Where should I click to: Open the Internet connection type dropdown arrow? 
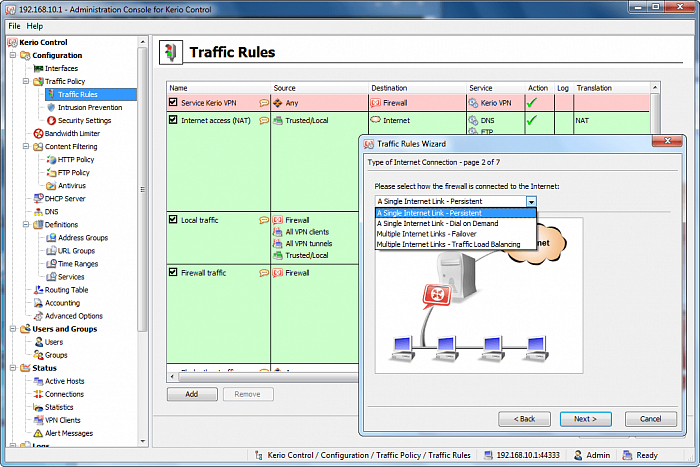point(531,201)
